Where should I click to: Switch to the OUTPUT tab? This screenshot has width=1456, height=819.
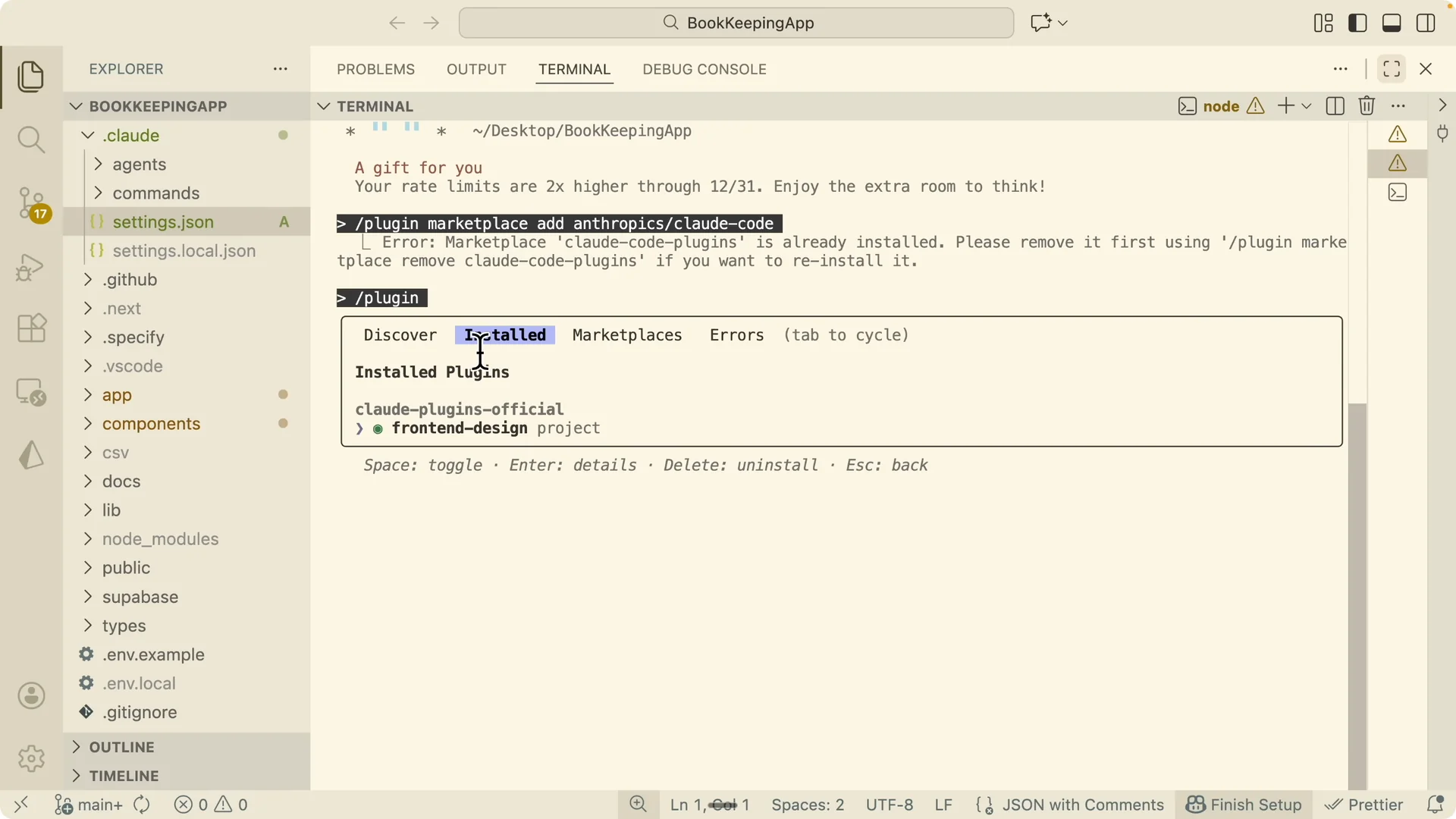476,69
